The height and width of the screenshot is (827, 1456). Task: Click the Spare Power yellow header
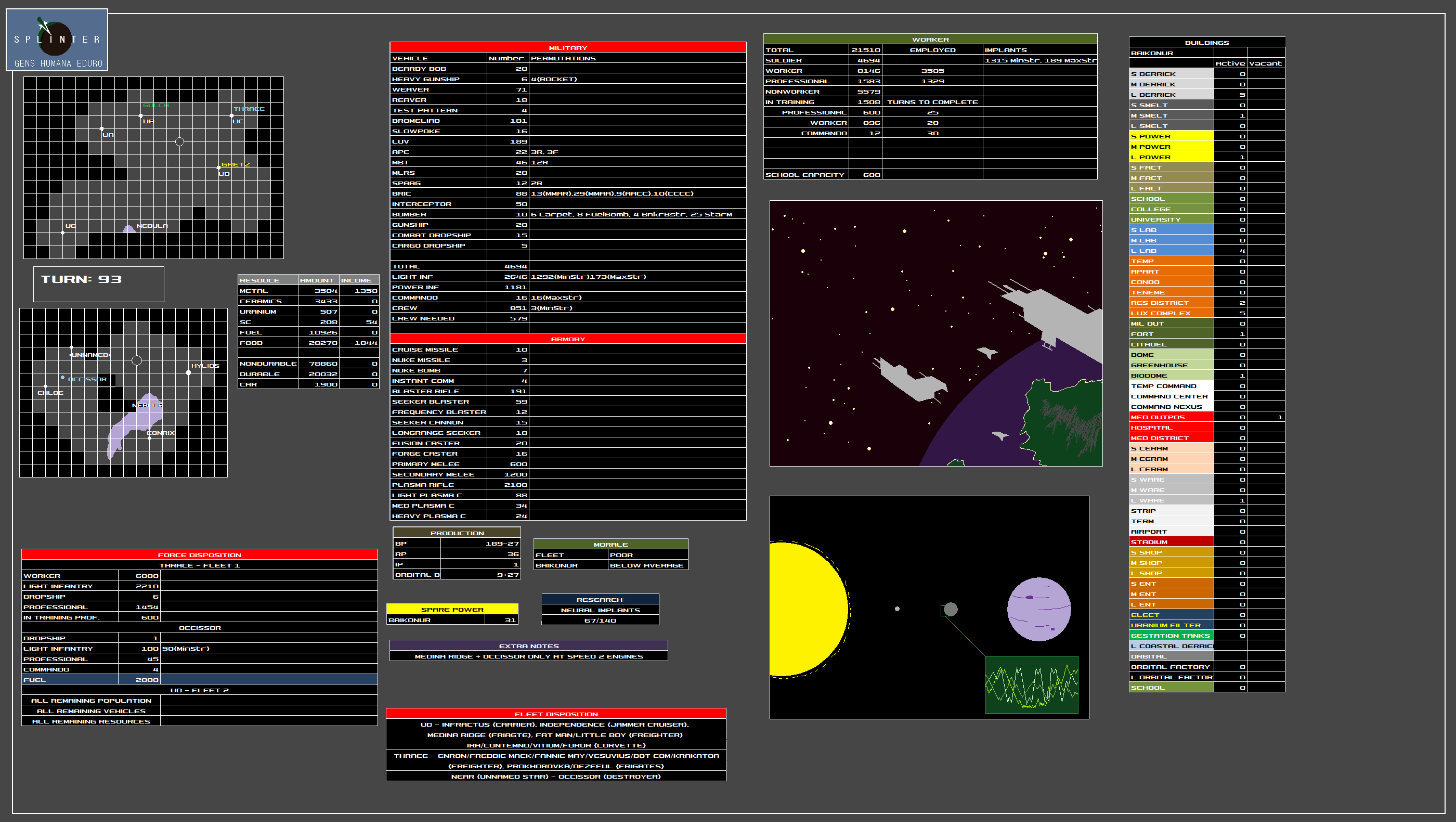point(452,610)
